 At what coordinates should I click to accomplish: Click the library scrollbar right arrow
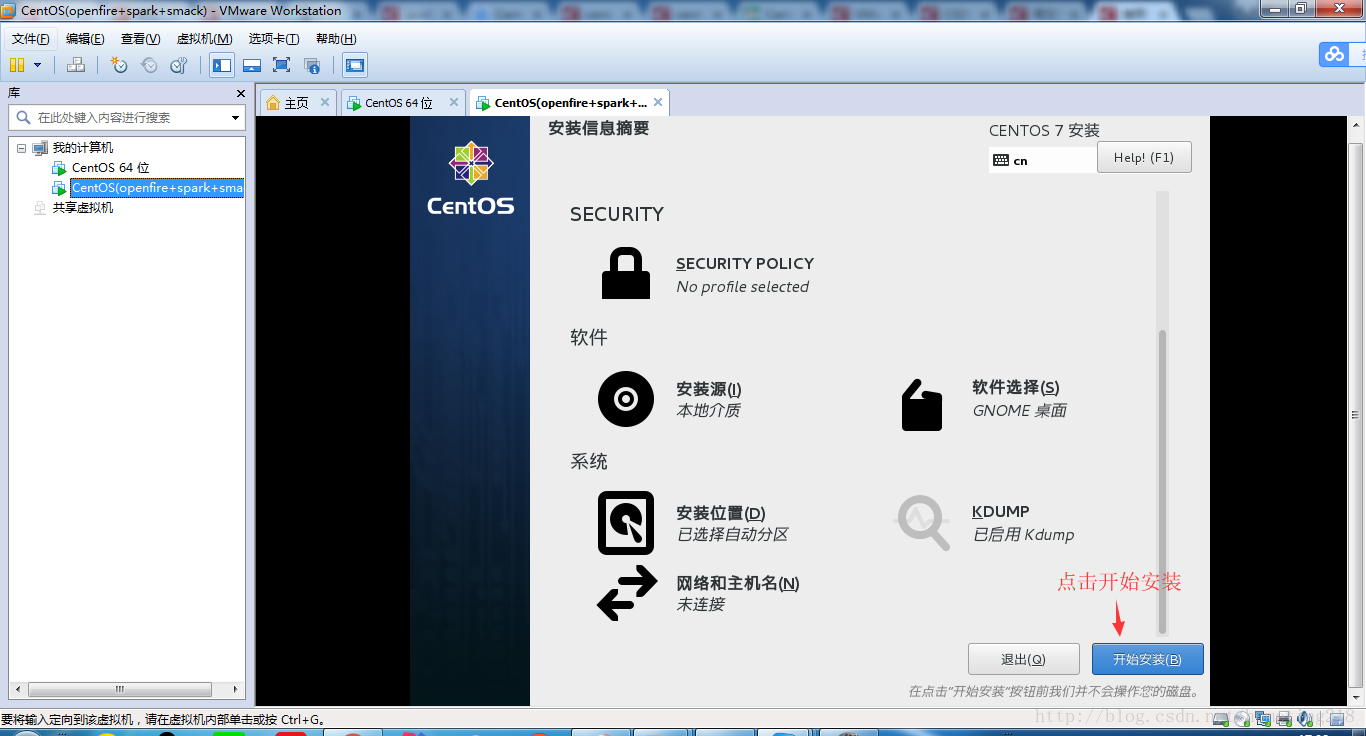[x=237, y=689]
